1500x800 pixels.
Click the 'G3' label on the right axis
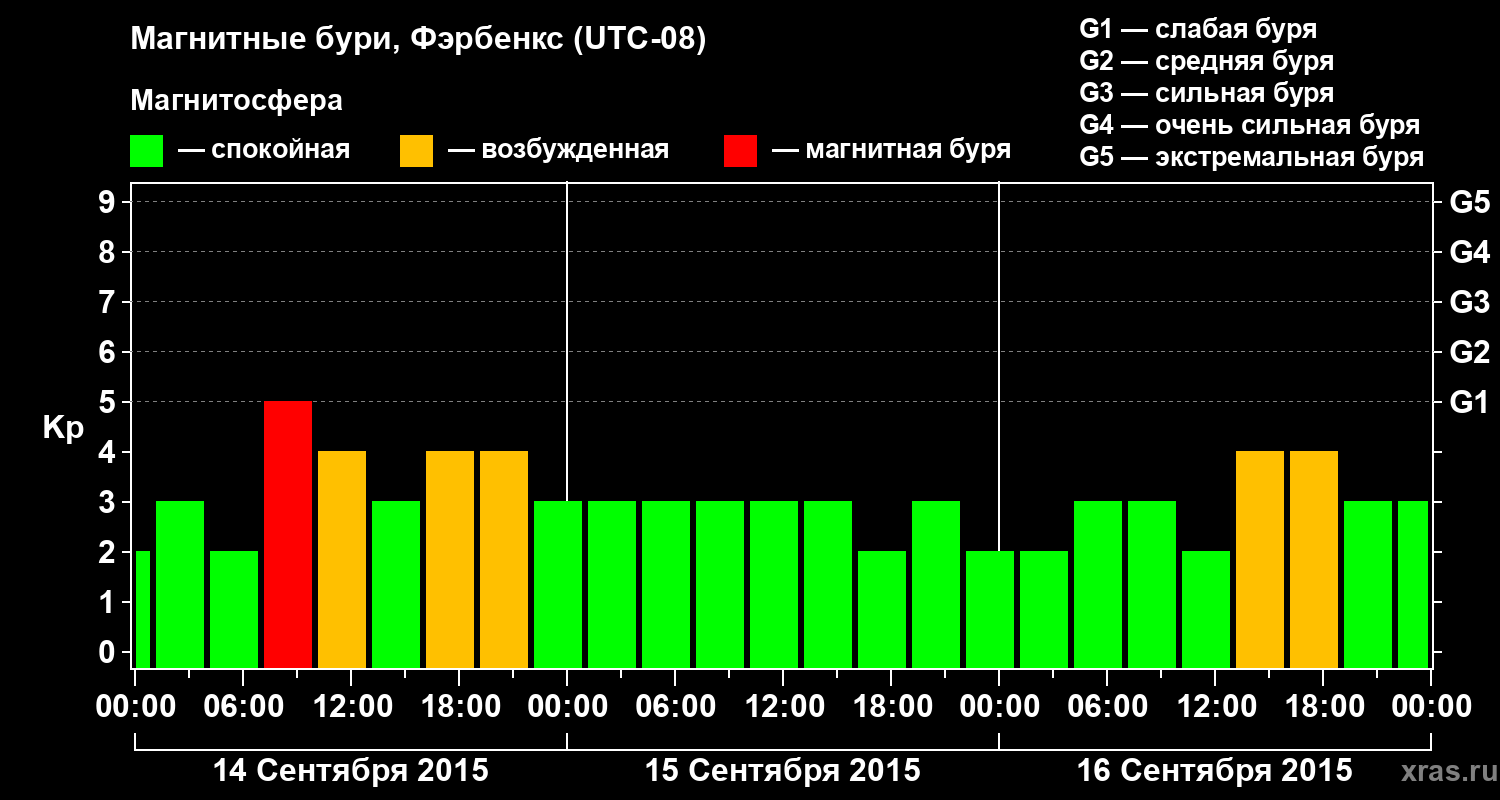(1470, 303)
